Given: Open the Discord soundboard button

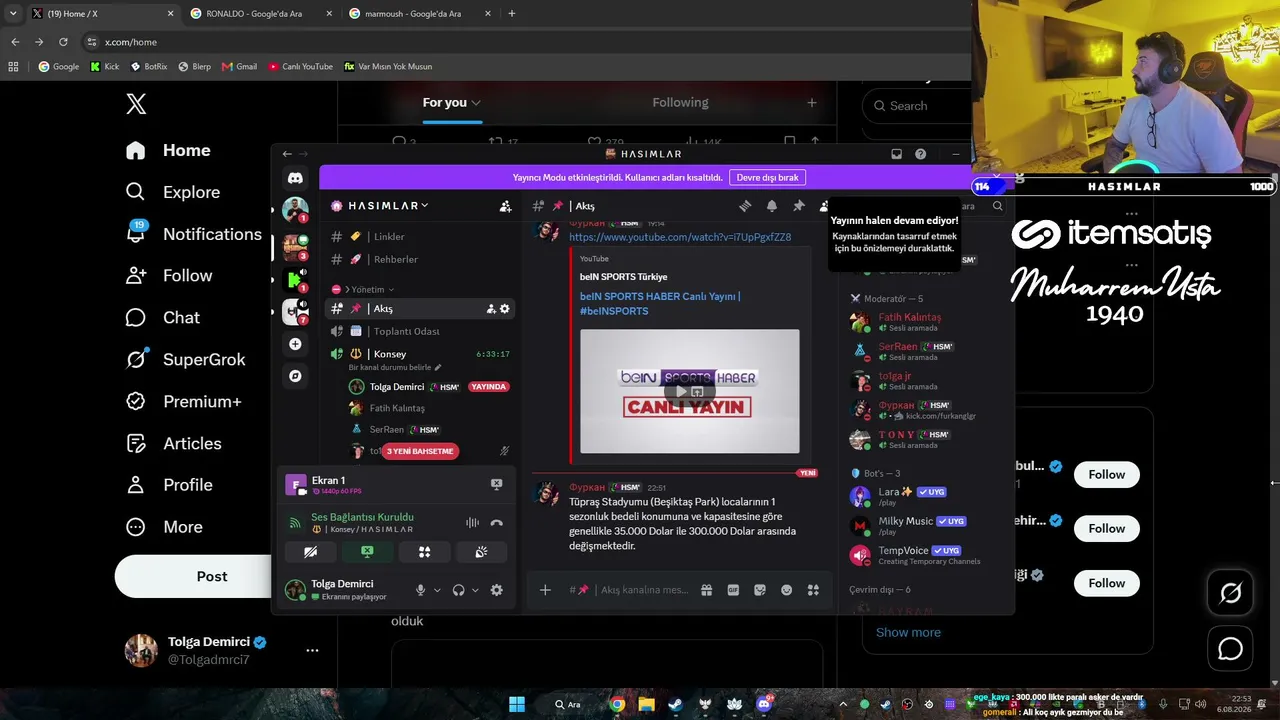Looking at the screenshot, I should (x=481, y=552).
